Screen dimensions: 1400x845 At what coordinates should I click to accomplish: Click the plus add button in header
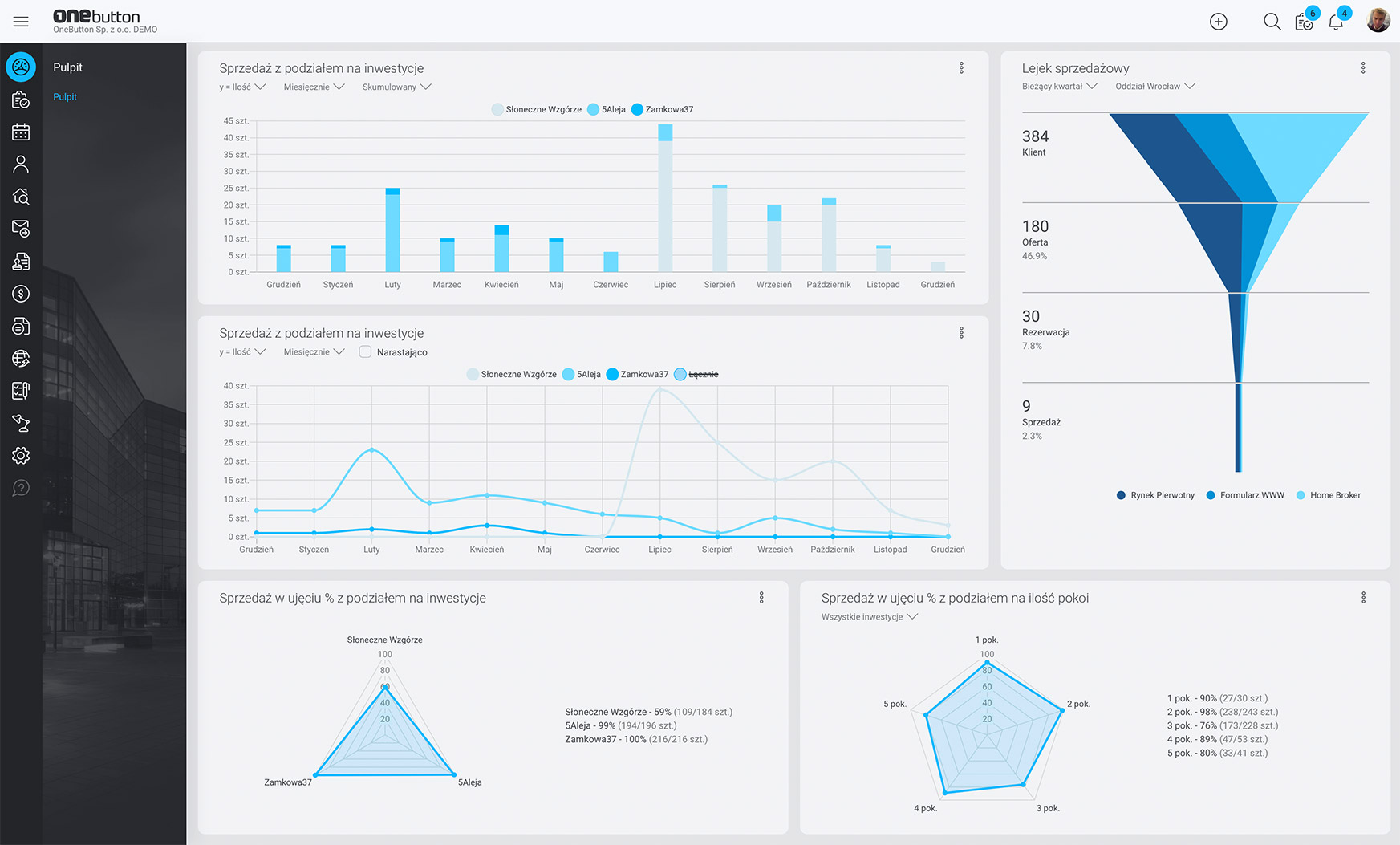tap(1218, 22)
